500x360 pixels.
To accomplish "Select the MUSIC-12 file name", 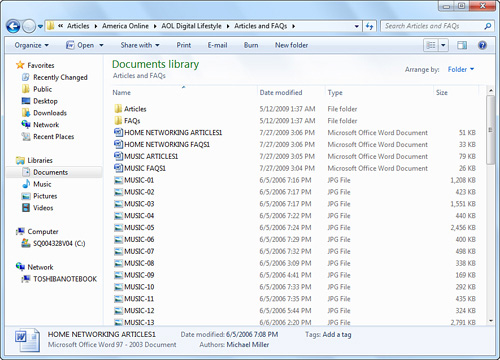I will [139, 311].
